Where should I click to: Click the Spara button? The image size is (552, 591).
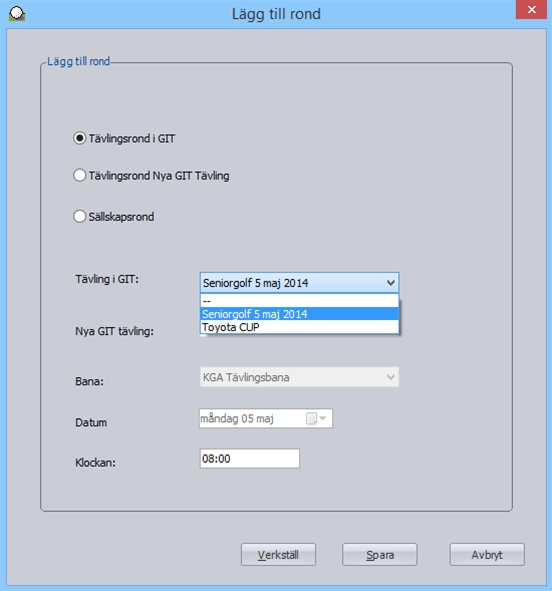click(380, 554)
